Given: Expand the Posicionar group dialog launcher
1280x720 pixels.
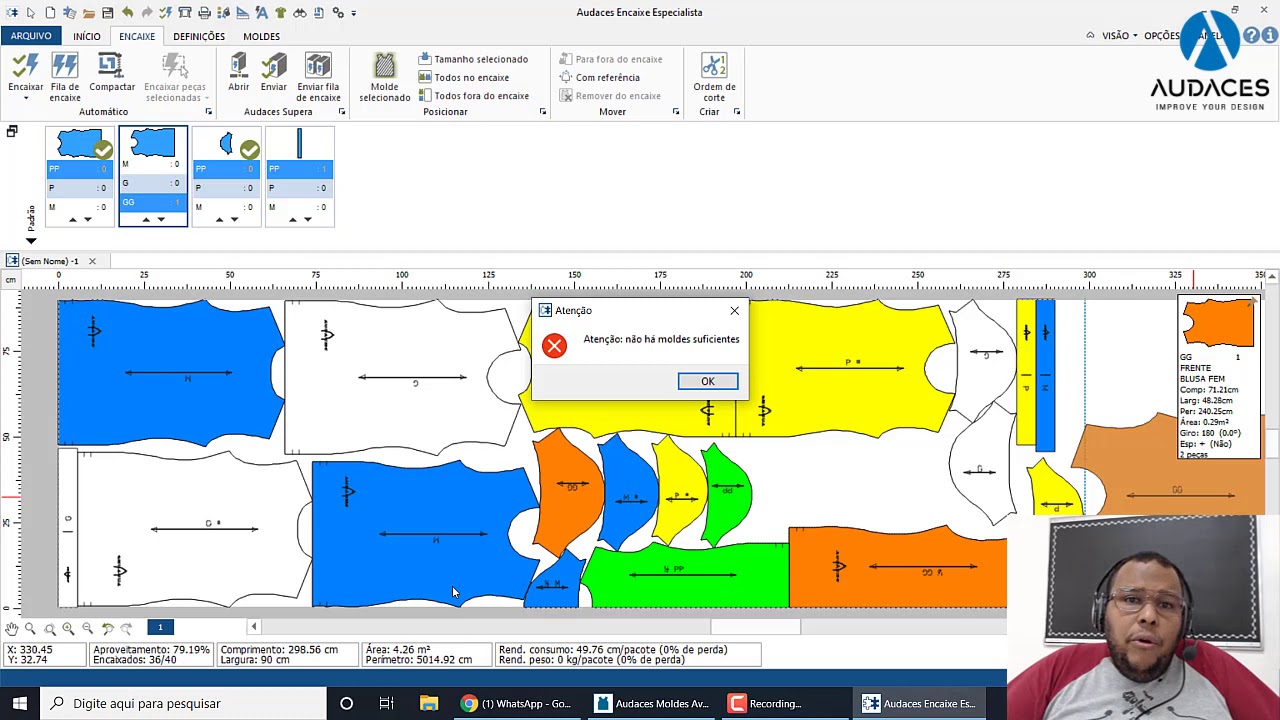Looking at the screenshot, I should click(543, 112).
